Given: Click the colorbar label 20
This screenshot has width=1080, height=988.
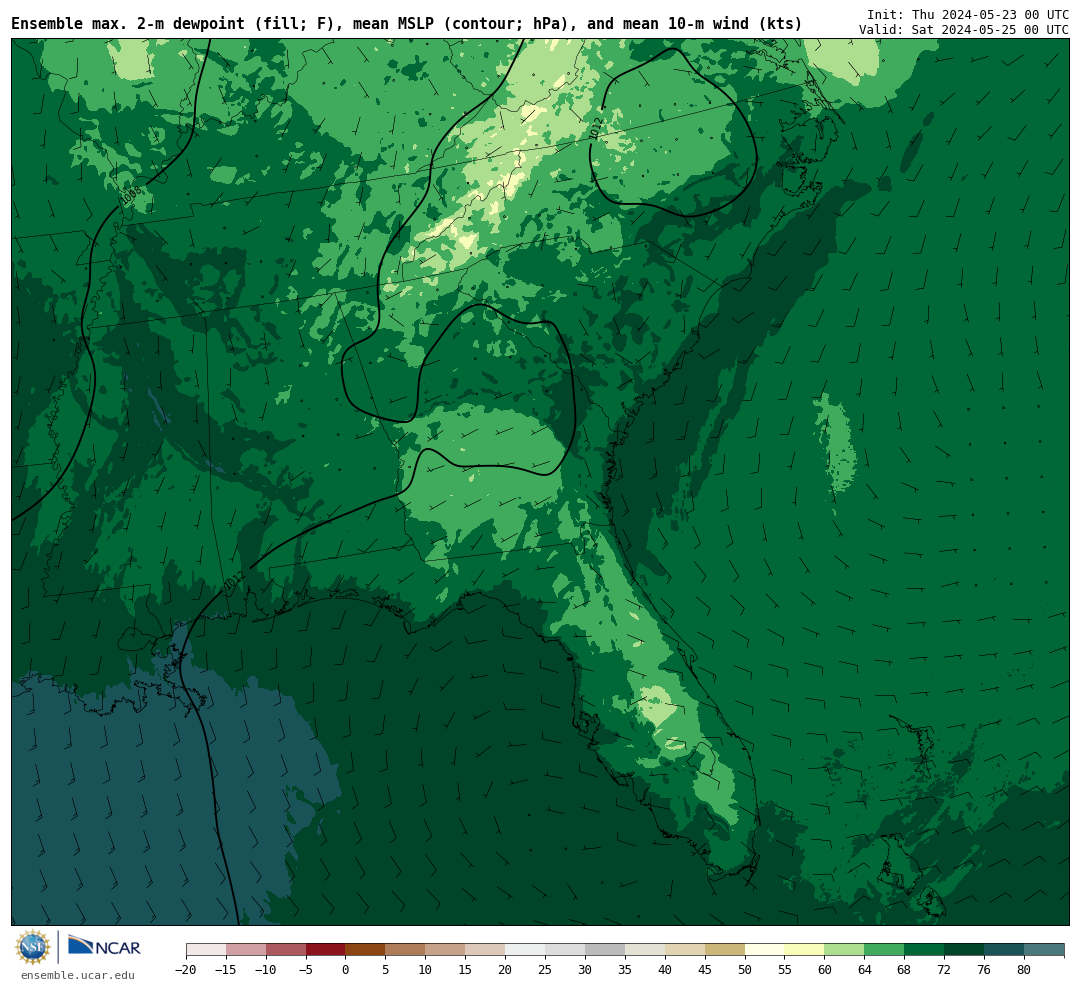Looking at the screenshot, I should tap(506, 970).
